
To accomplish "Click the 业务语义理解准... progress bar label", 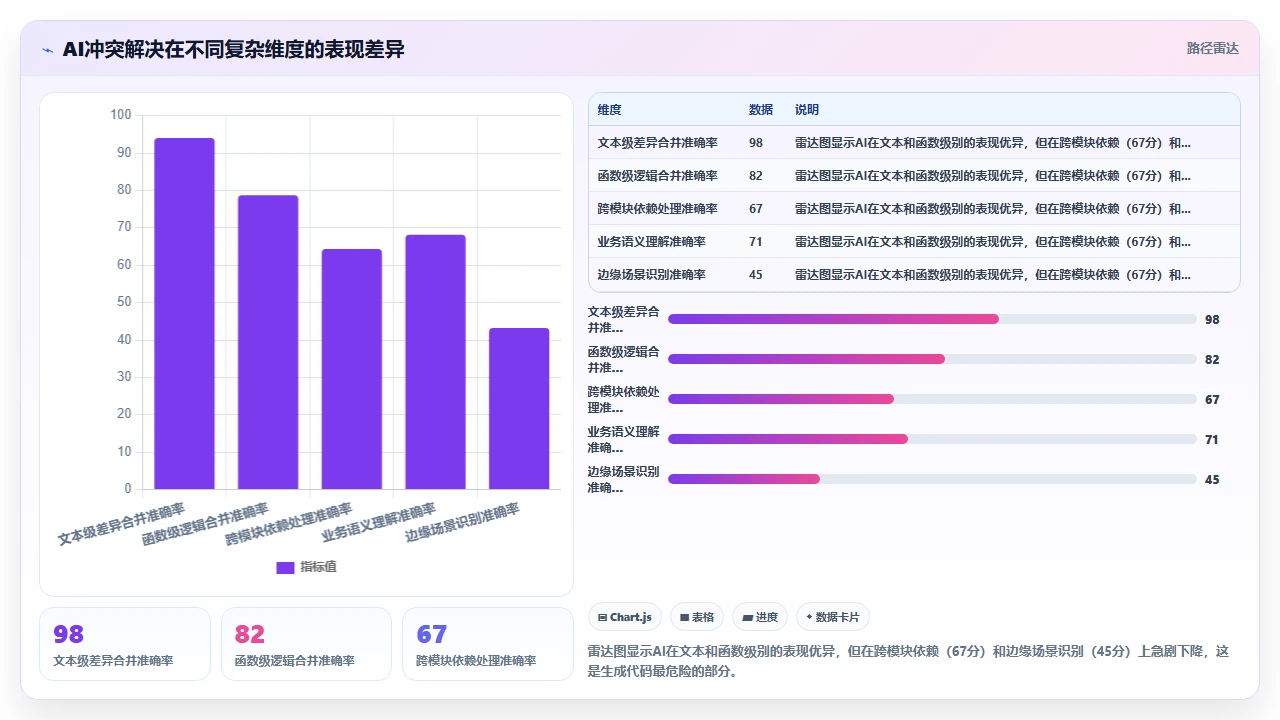I will 624,439.
